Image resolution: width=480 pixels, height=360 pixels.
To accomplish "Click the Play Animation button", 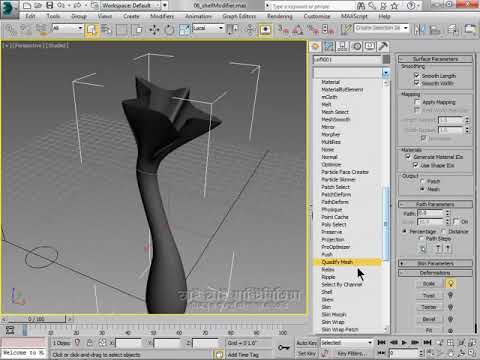I will click(404, 342).
